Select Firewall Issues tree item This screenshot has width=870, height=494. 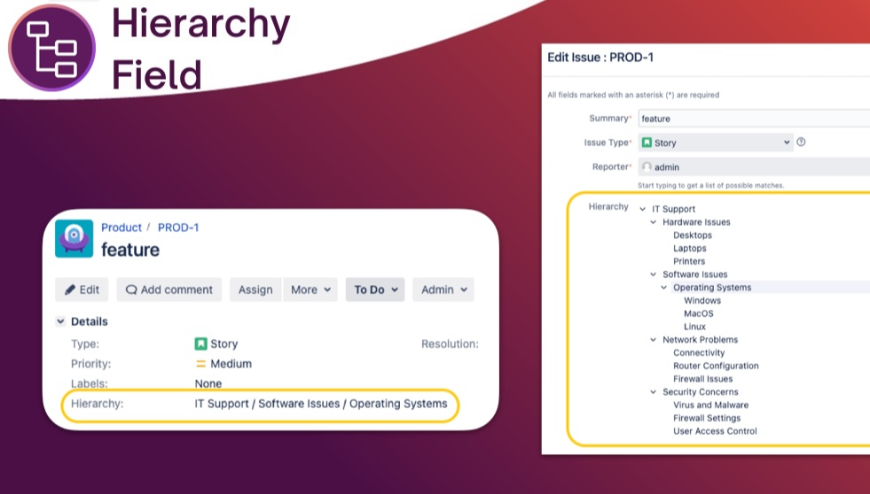pos(703,379)
